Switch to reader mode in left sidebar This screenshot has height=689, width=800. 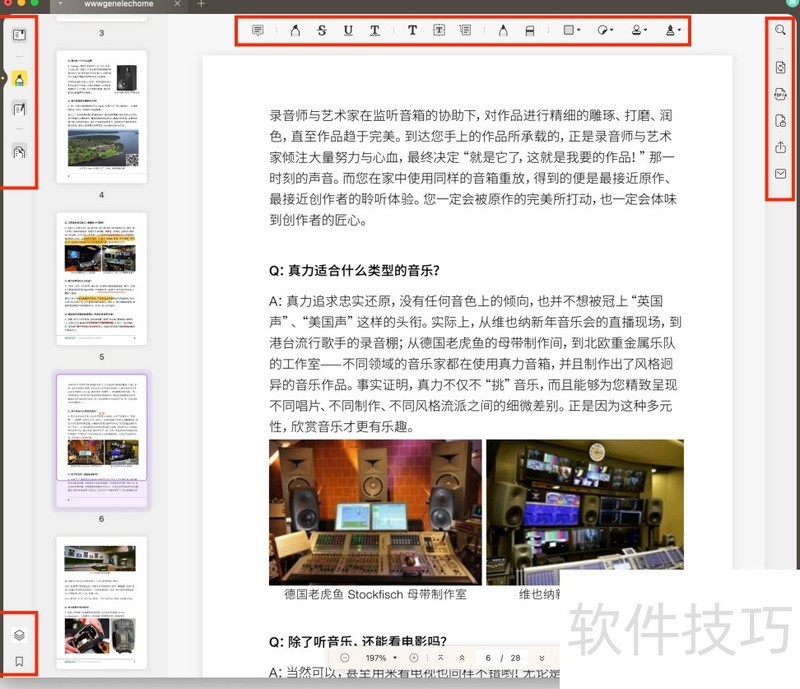pyautogui.click(x=19, y=35)
